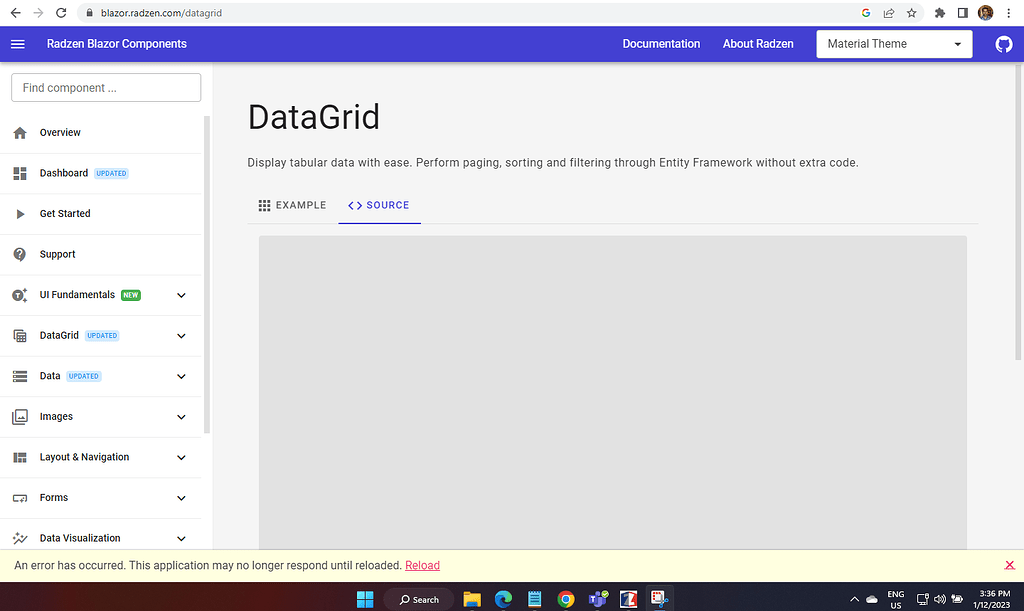This screenshot has width=1024, height=611.
Task: Click inside the Find component search box
Action: (x=105, y=87)
